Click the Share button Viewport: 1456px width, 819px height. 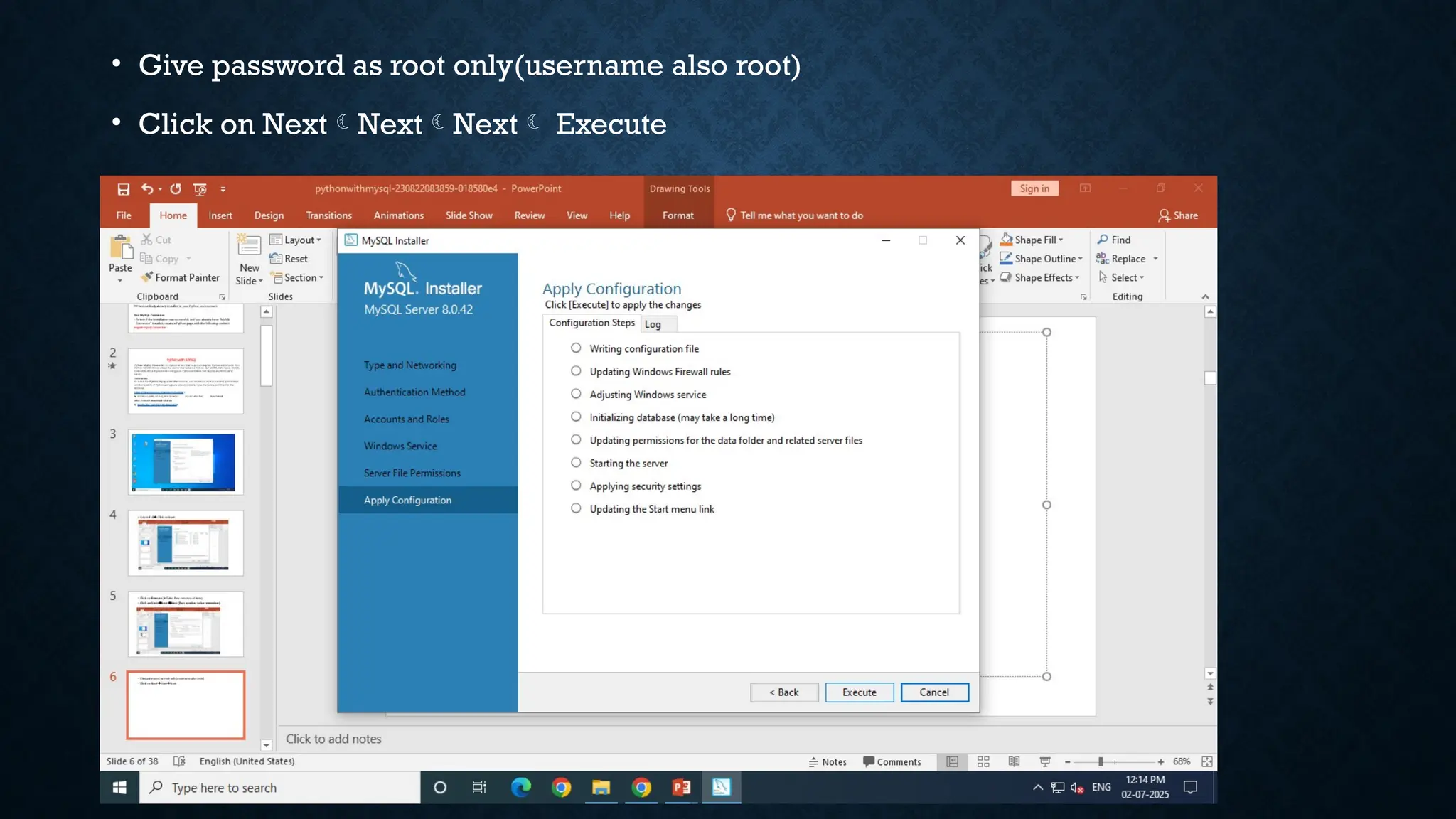click(x=1178, y=215)
